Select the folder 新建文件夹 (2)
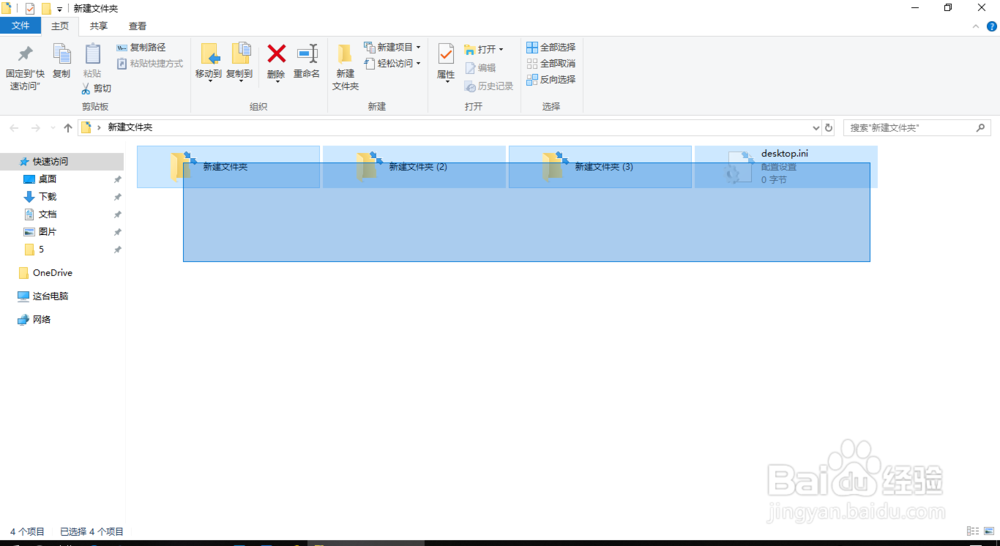1000x546 pixels. pos(414,167)
